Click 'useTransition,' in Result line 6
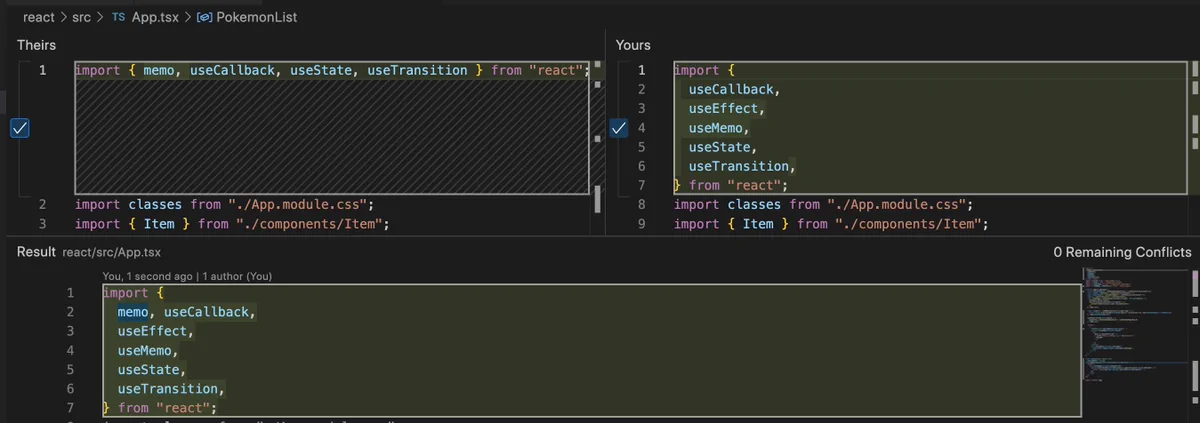This screenshot has height=423, width=1200. 171,388
